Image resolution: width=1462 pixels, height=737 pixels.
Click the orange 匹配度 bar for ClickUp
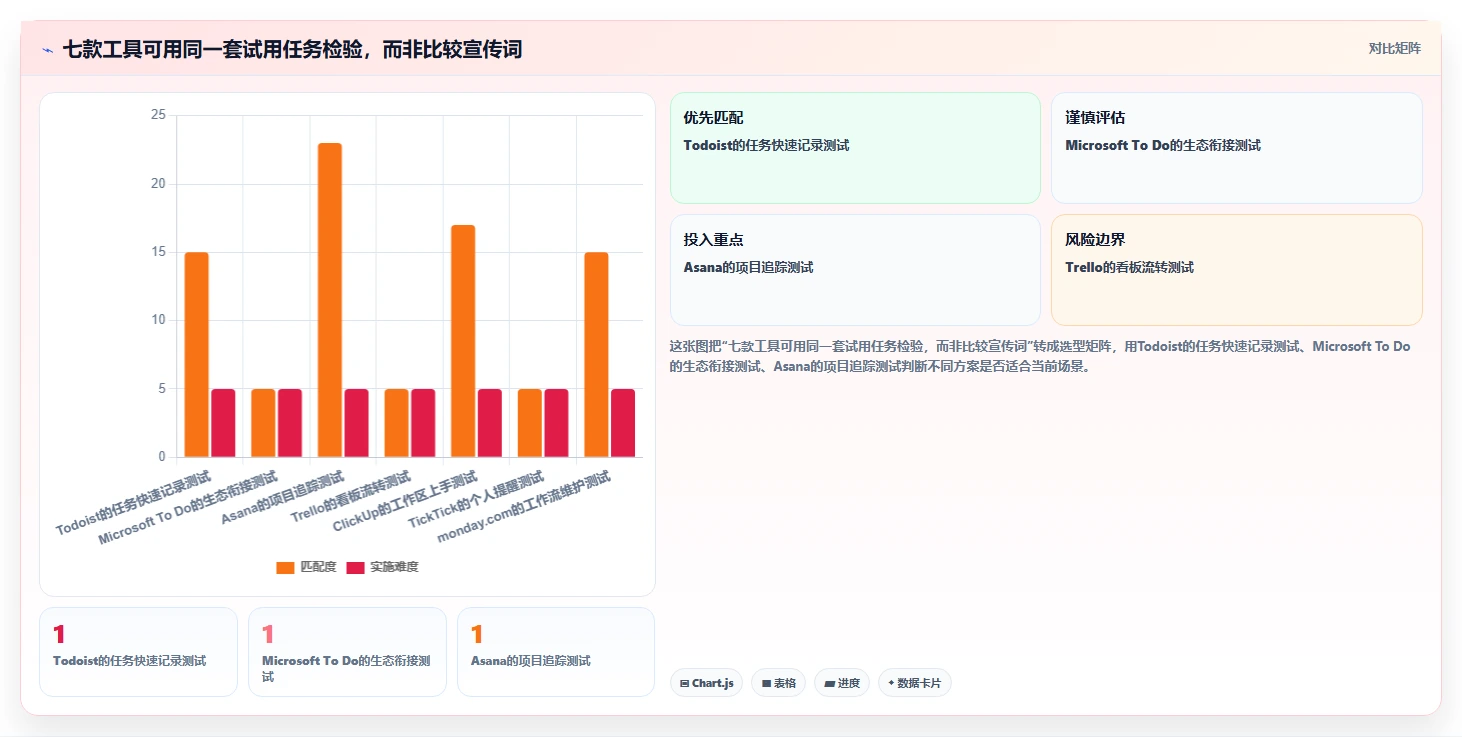tap(463, 341)
